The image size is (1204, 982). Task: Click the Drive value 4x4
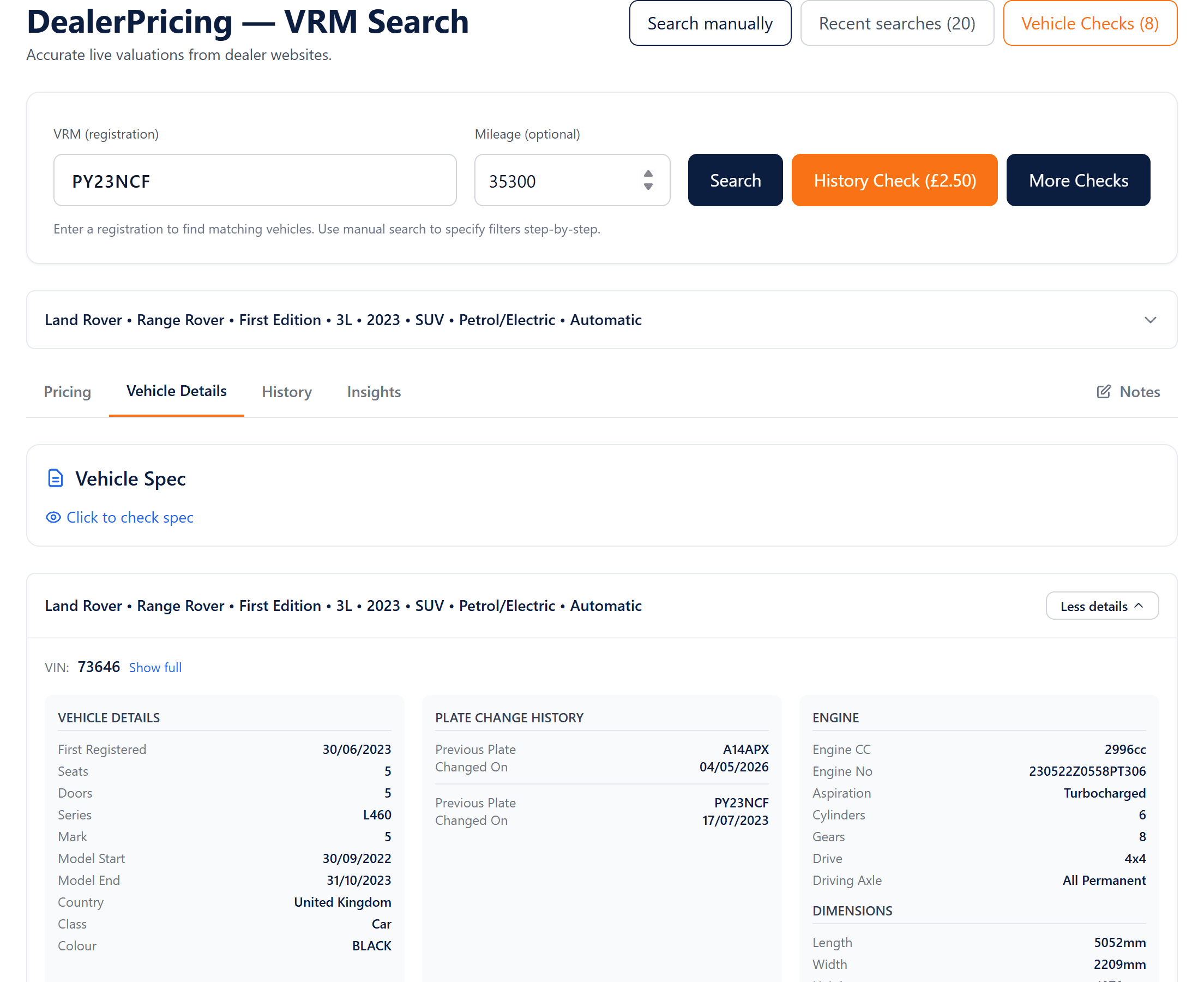click(x=1135, y=859)
